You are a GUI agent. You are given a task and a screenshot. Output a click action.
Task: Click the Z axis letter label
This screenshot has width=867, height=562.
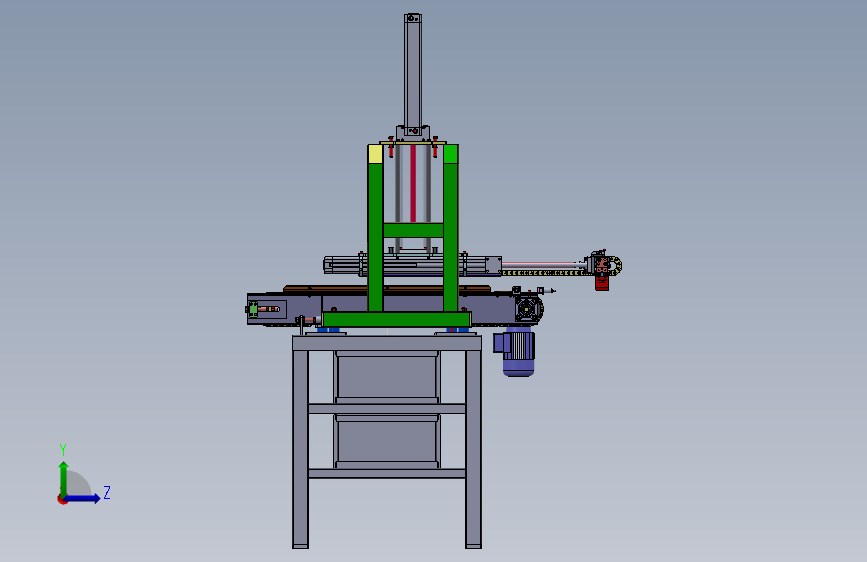(107, 492)
